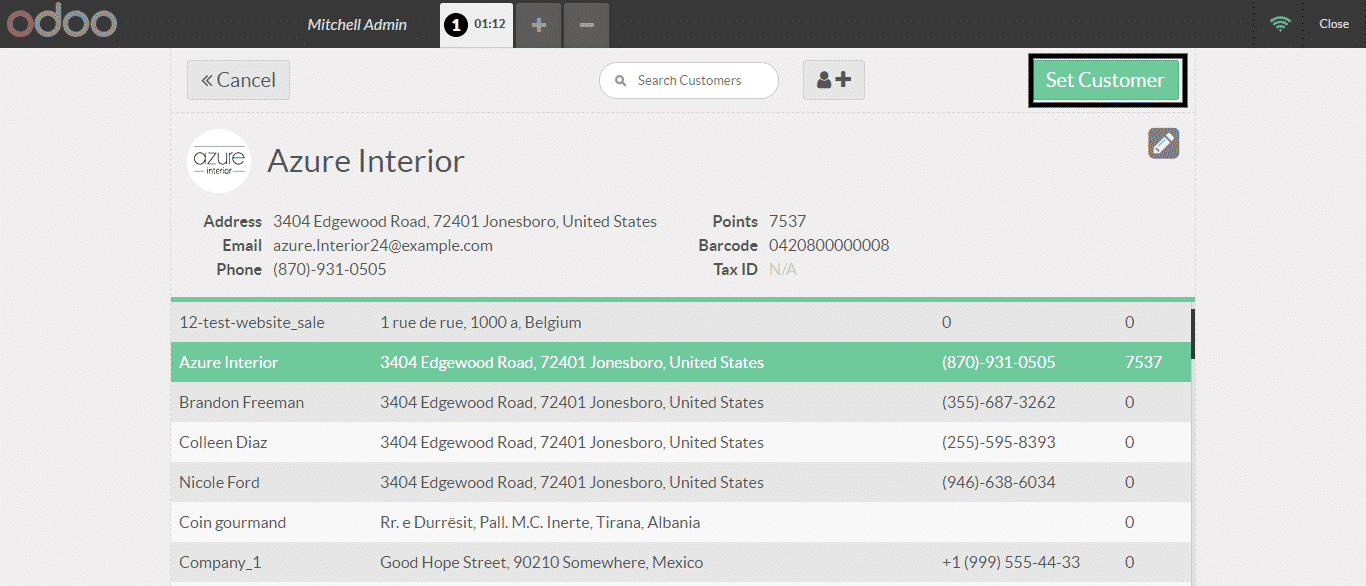This screenshot has height=586, width=1366.
Task: Click the edit customer pencil icon
Action: (x=1163, y=143)
